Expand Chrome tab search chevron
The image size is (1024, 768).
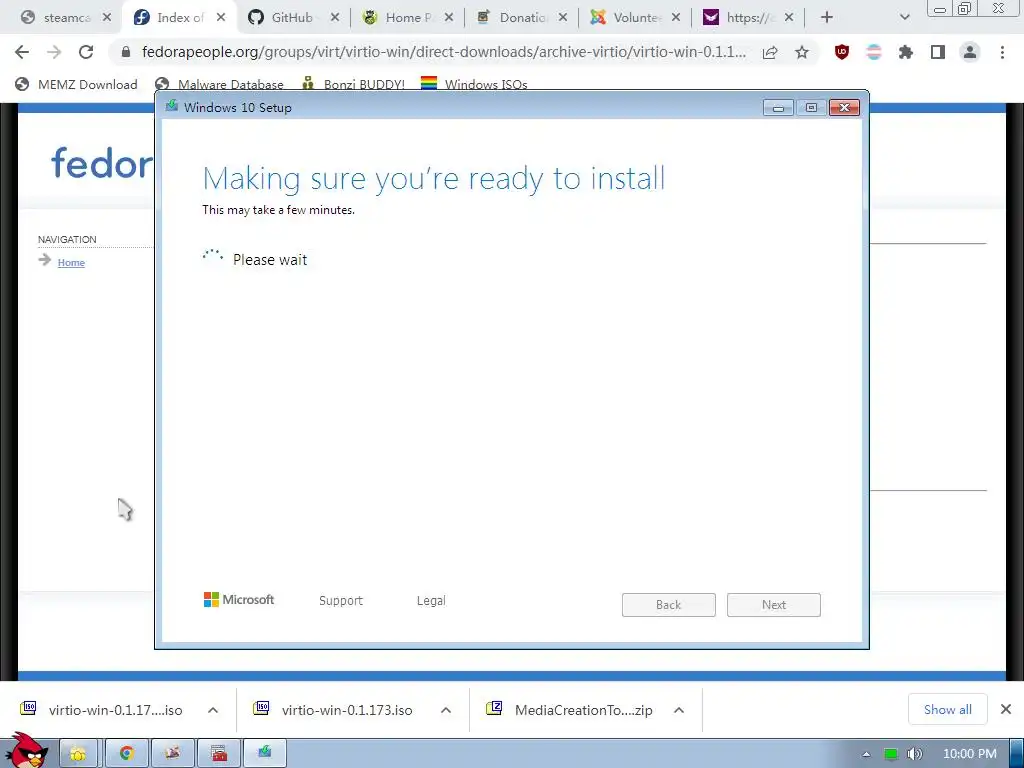tap(904, 18)
